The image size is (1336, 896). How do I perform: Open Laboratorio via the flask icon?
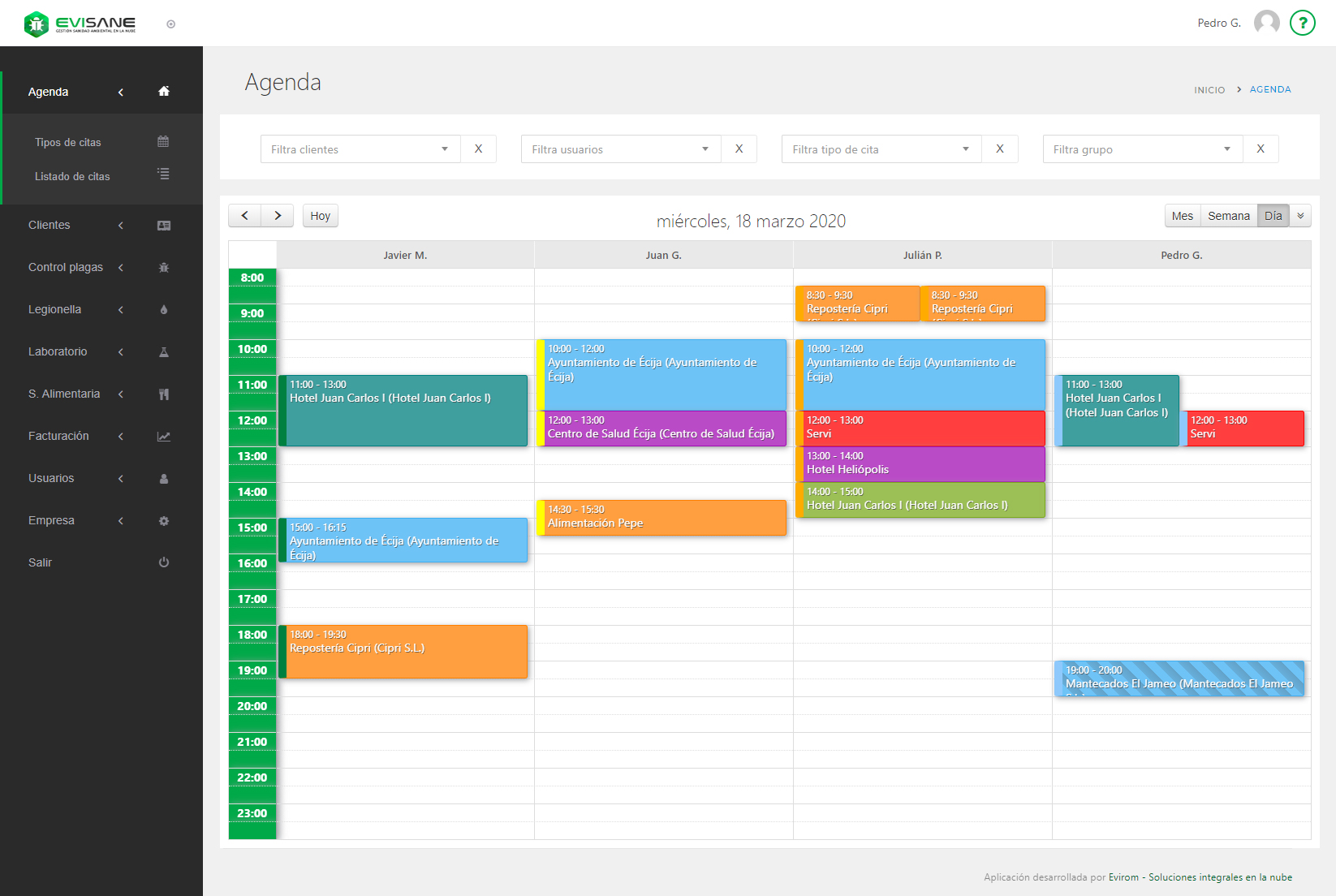pos(164,351)
